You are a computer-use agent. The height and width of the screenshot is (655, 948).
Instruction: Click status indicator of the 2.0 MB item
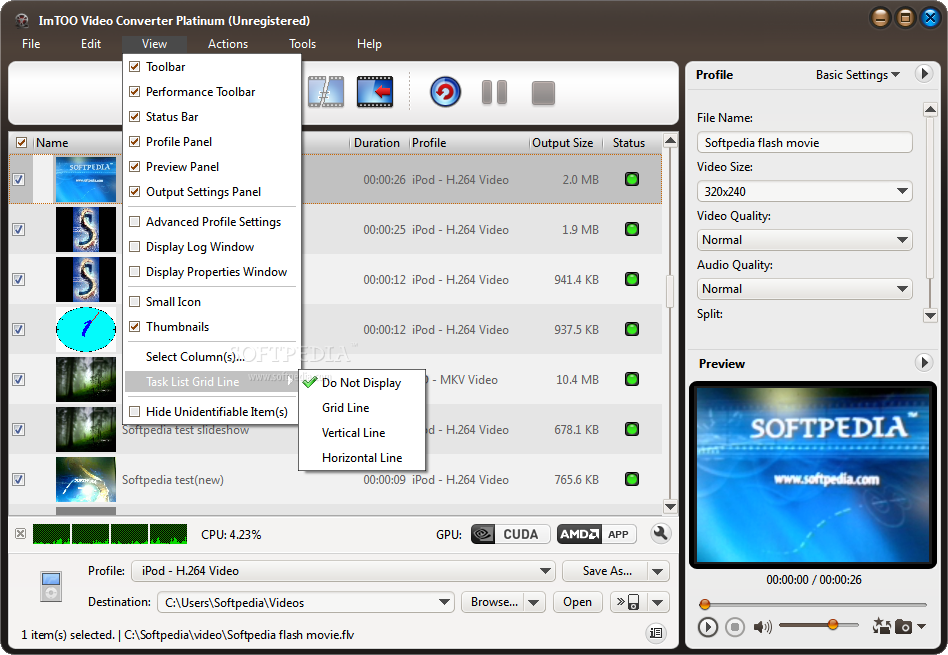pyautogui.click(x=632, y=179)
